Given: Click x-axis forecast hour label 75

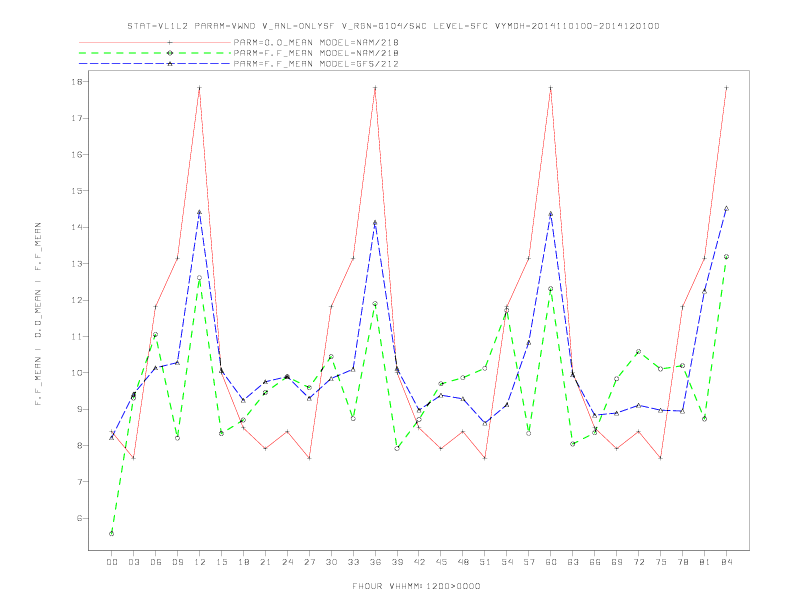Looking at the screenshot, I should [661, 562].
